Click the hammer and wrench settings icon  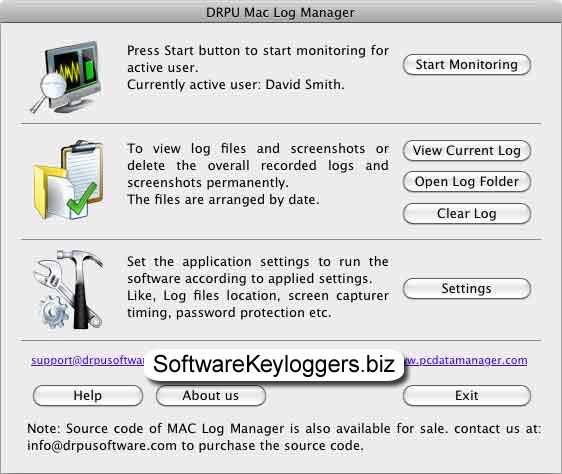68,289
